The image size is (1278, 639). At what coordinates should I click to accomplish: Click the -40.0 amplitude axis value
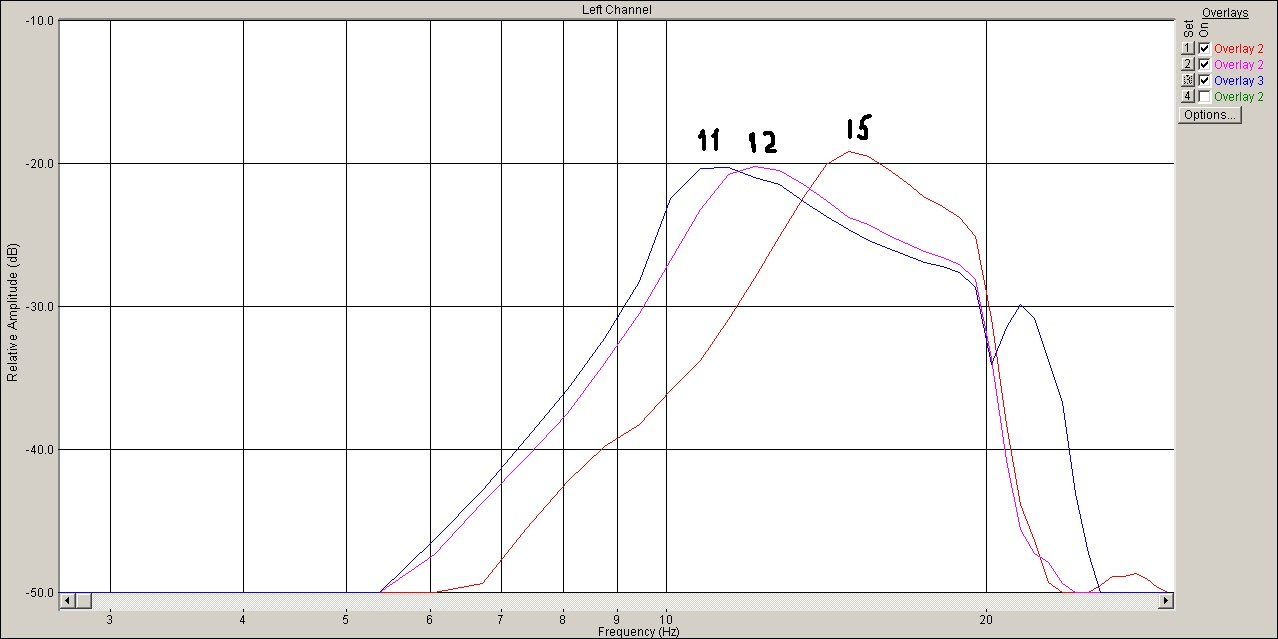pyautogui.click(x=41, y=450)
